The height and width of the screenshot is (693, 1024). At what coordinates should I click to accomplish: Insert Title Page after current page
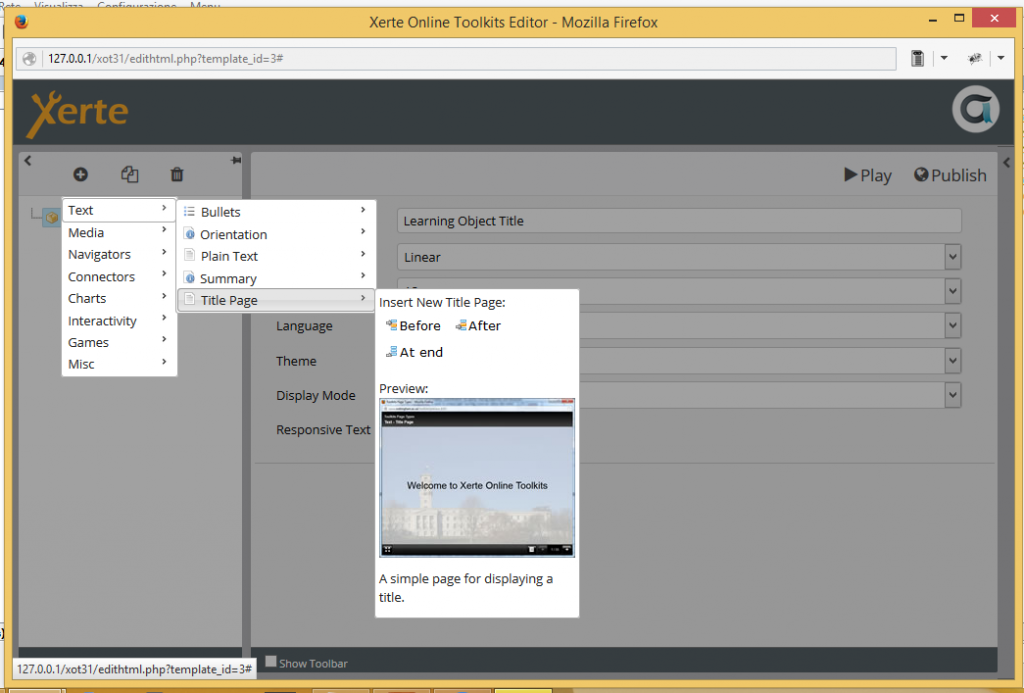[478, 325]
